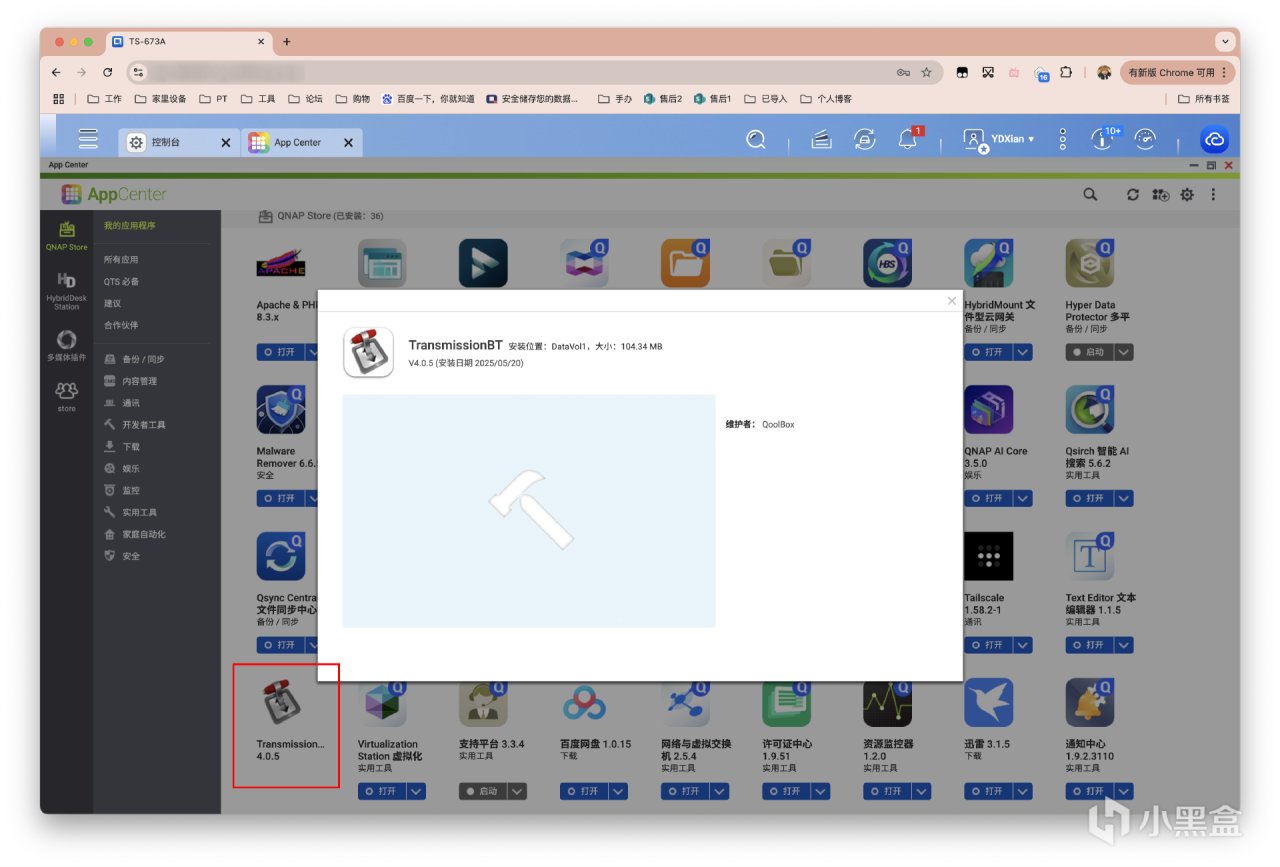Click the Hyper Data Protector app icon

tap(1090, 264)
